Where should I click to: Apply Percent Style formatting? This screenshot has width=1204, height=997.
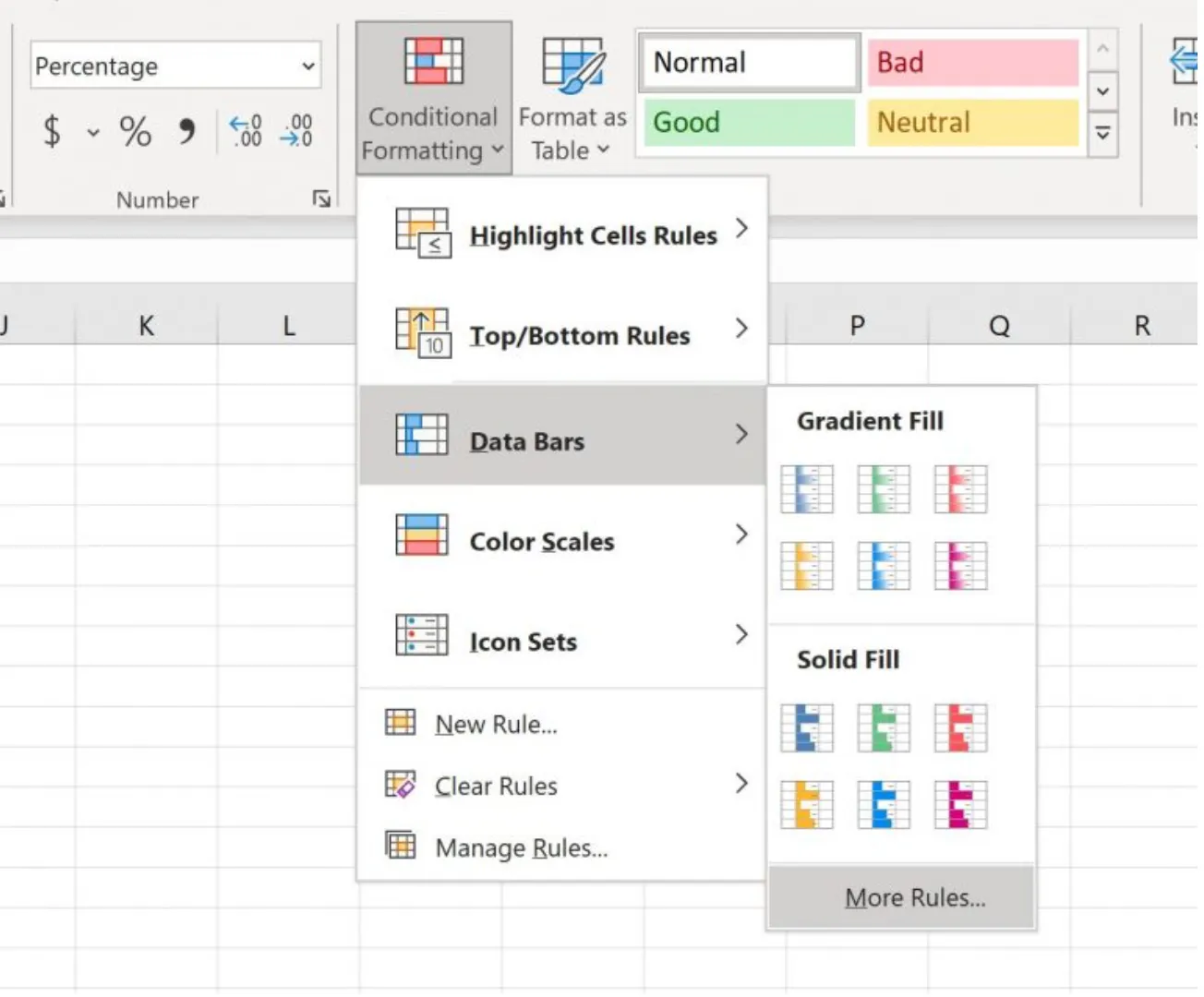(x=136, y=131)
